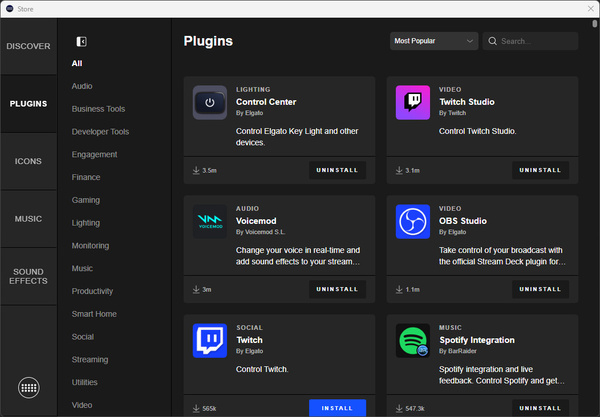Select Video in category list
Image resolution: width=600 pixels, height=417 pixels.
pos(82,405)
